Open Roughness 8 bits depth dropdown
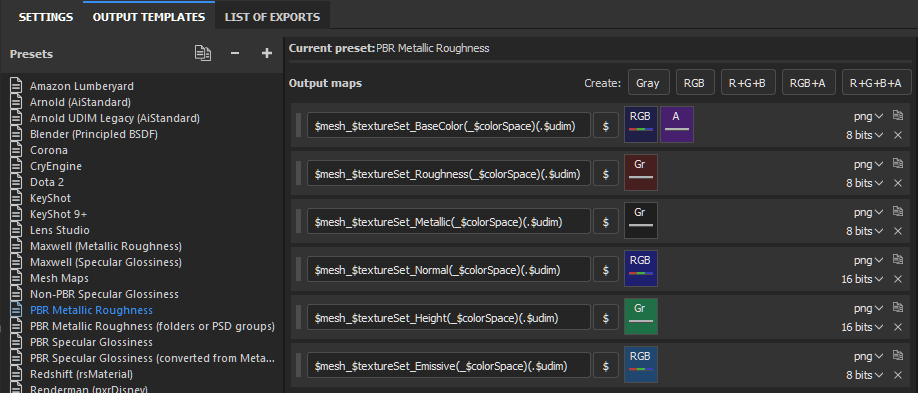 (x=864, y=183)
